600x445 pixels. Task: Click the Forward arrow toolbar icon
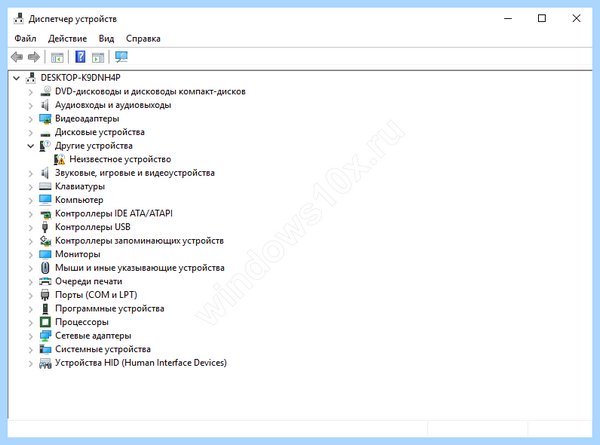click(34, 57)
